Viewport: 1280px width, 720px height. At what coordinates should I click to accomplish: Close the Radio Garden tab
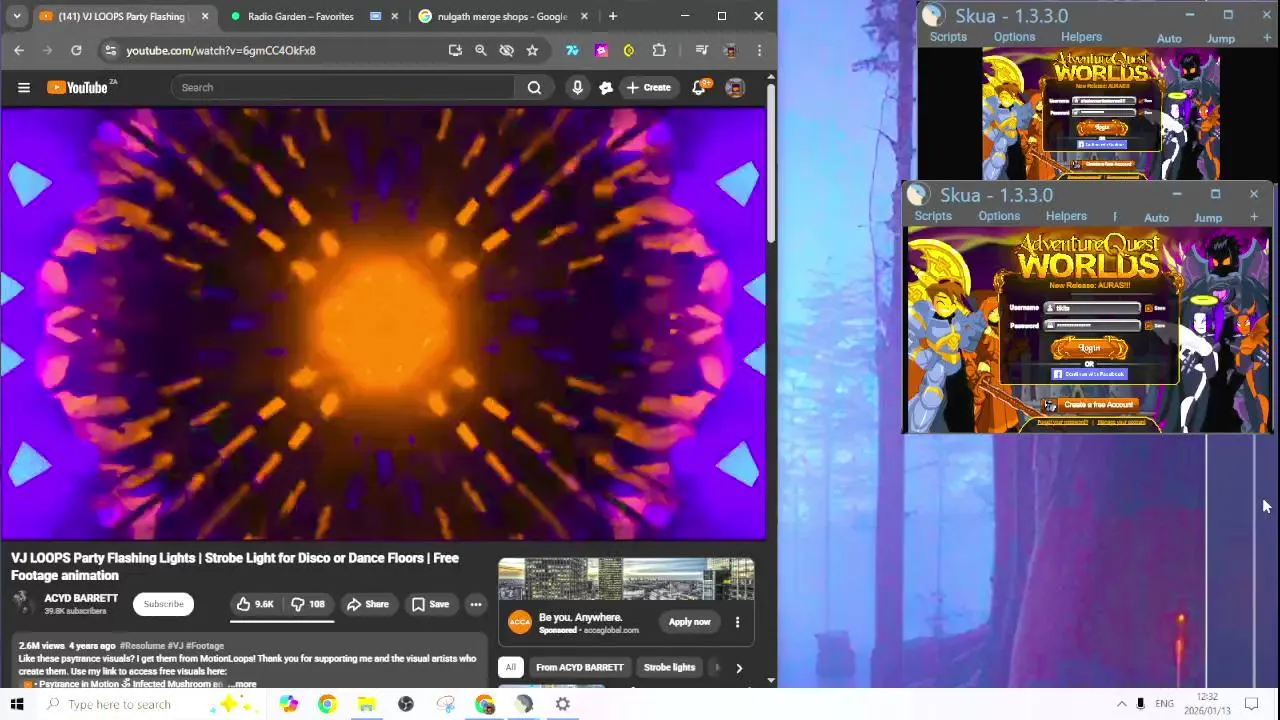[x=395, y=16]
